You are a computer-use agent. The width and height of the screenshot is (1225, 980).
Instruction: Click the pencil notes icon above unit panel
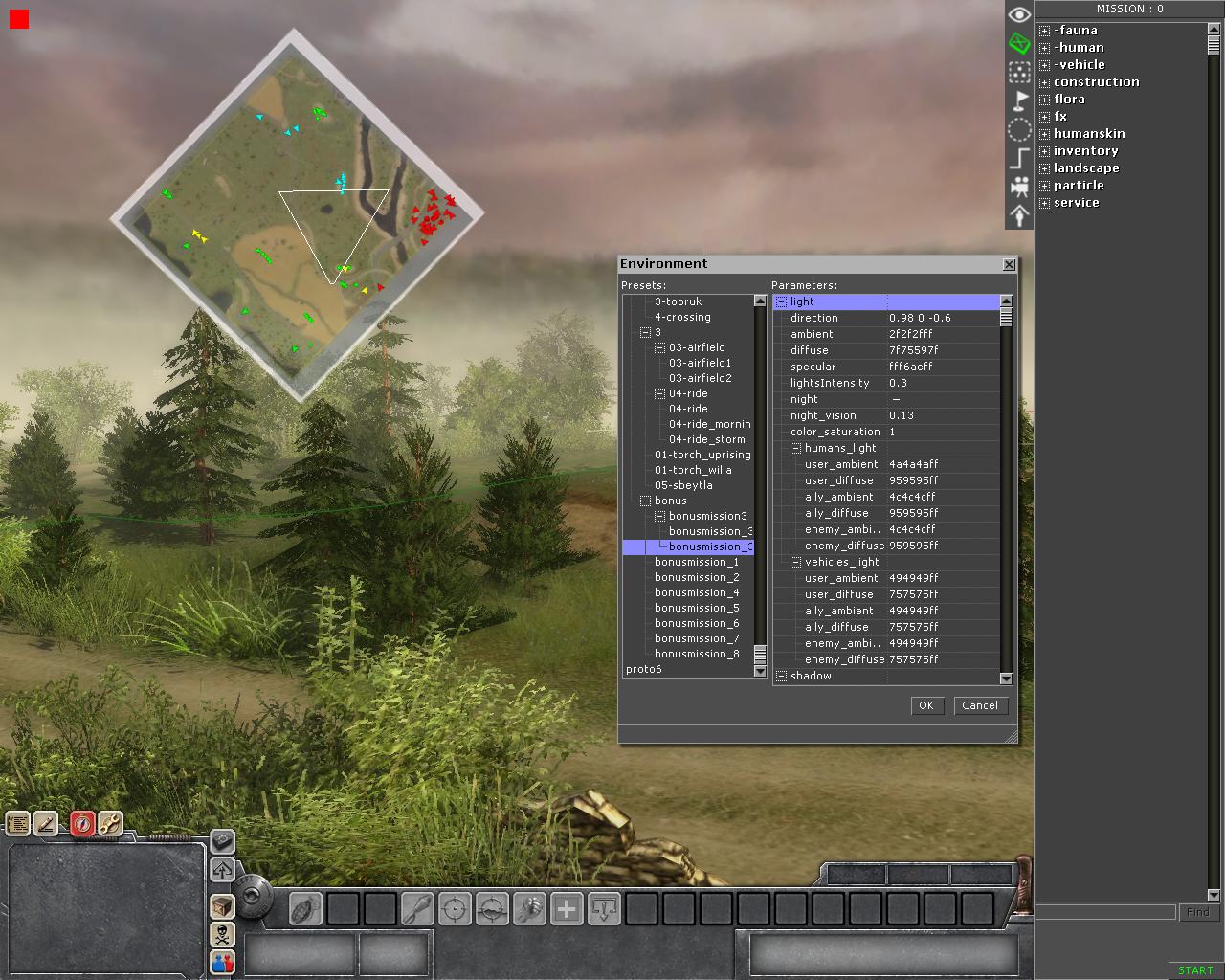(45, 823)
